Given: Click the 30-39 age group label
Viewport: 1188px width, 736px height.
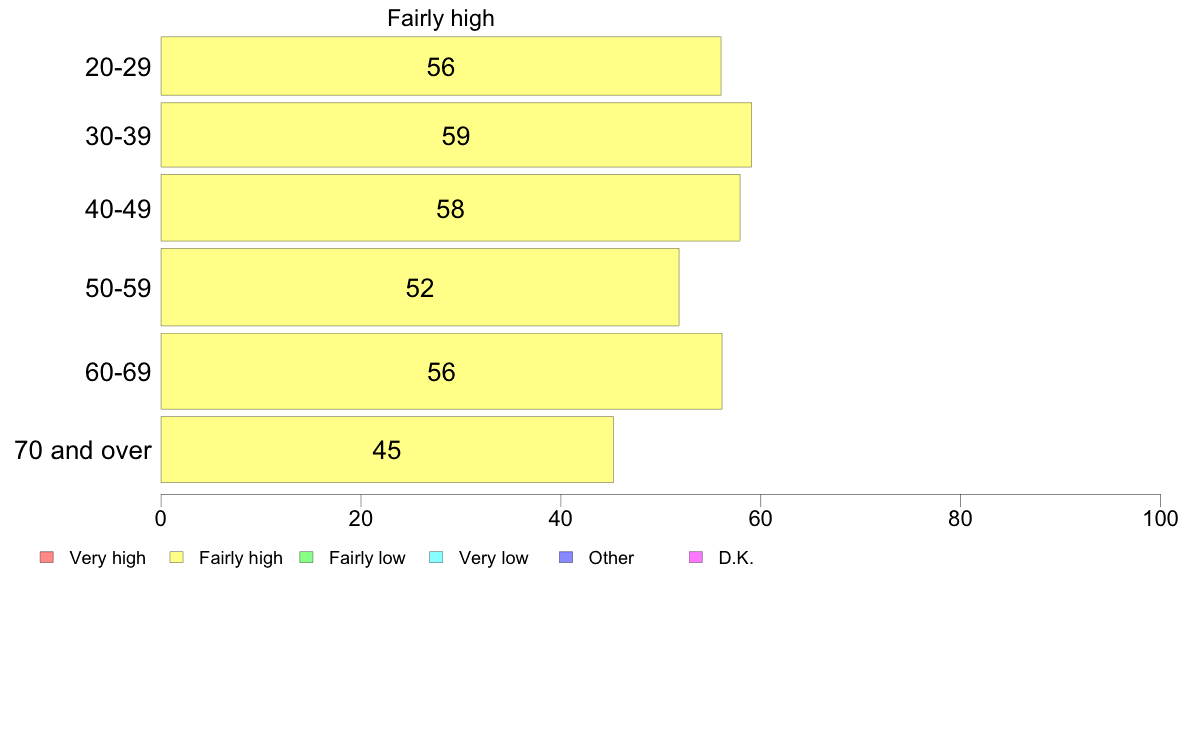Looking at the screenshot, I should pyautogui.click(x=118, y=136).
